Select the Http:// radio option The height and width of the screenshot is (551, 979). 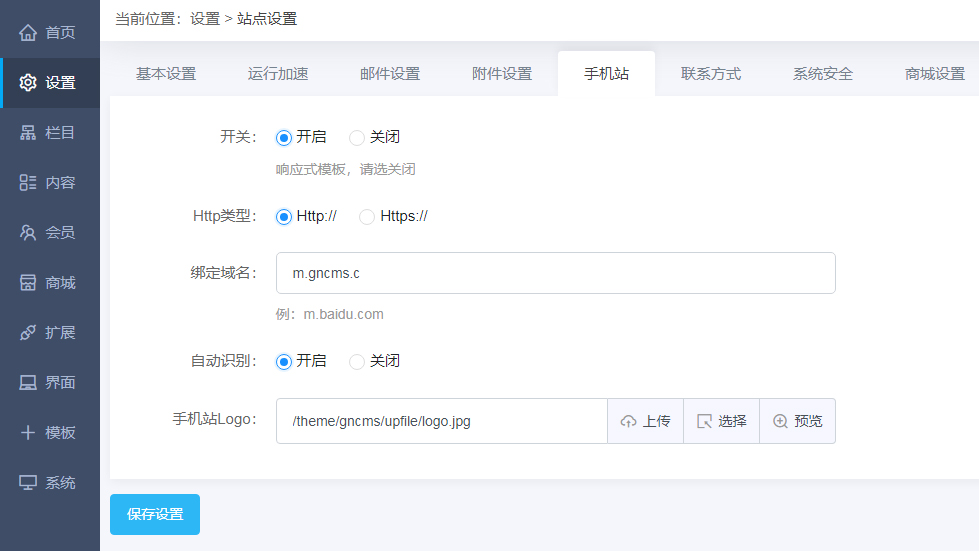[x=284, y=217]
